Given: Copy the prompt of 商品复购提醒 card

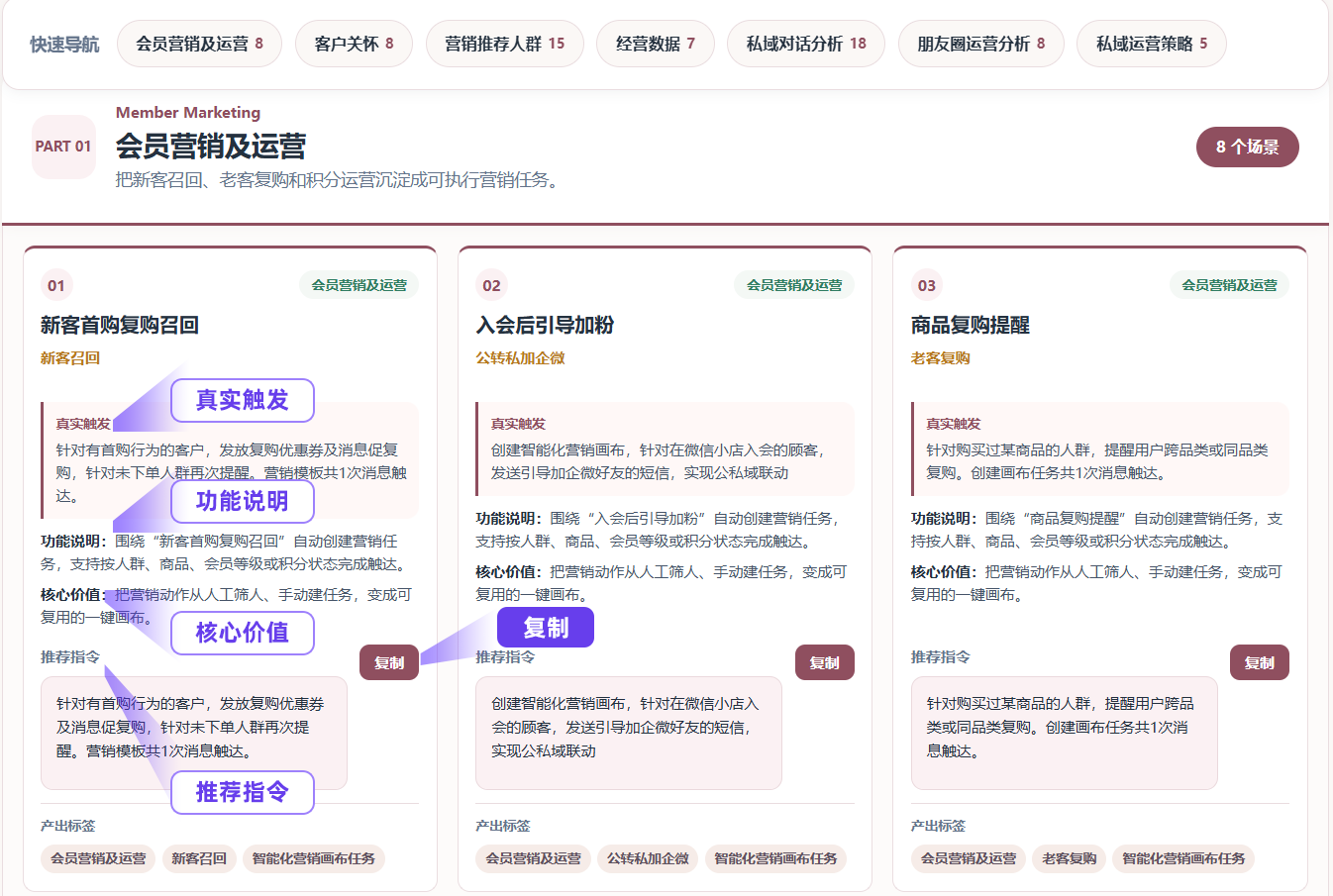Looking at the screenshot, I should tap(1260, 663).
